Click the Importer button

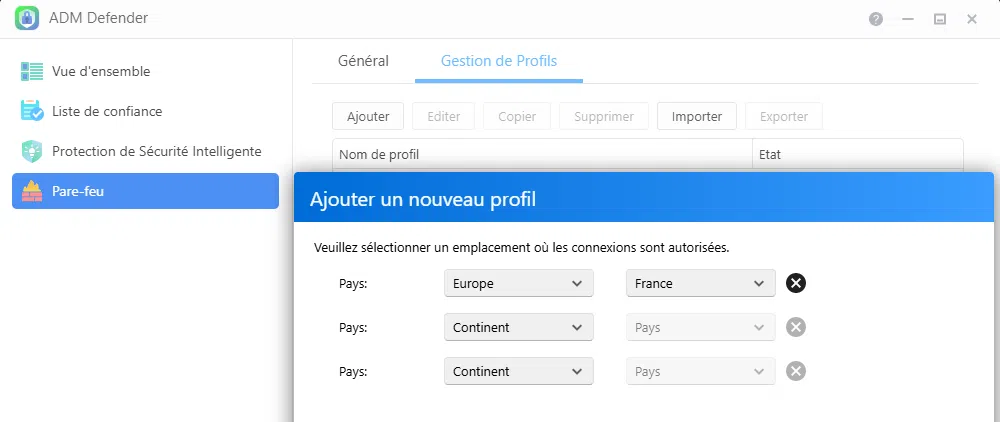click(x=697, y=116)
